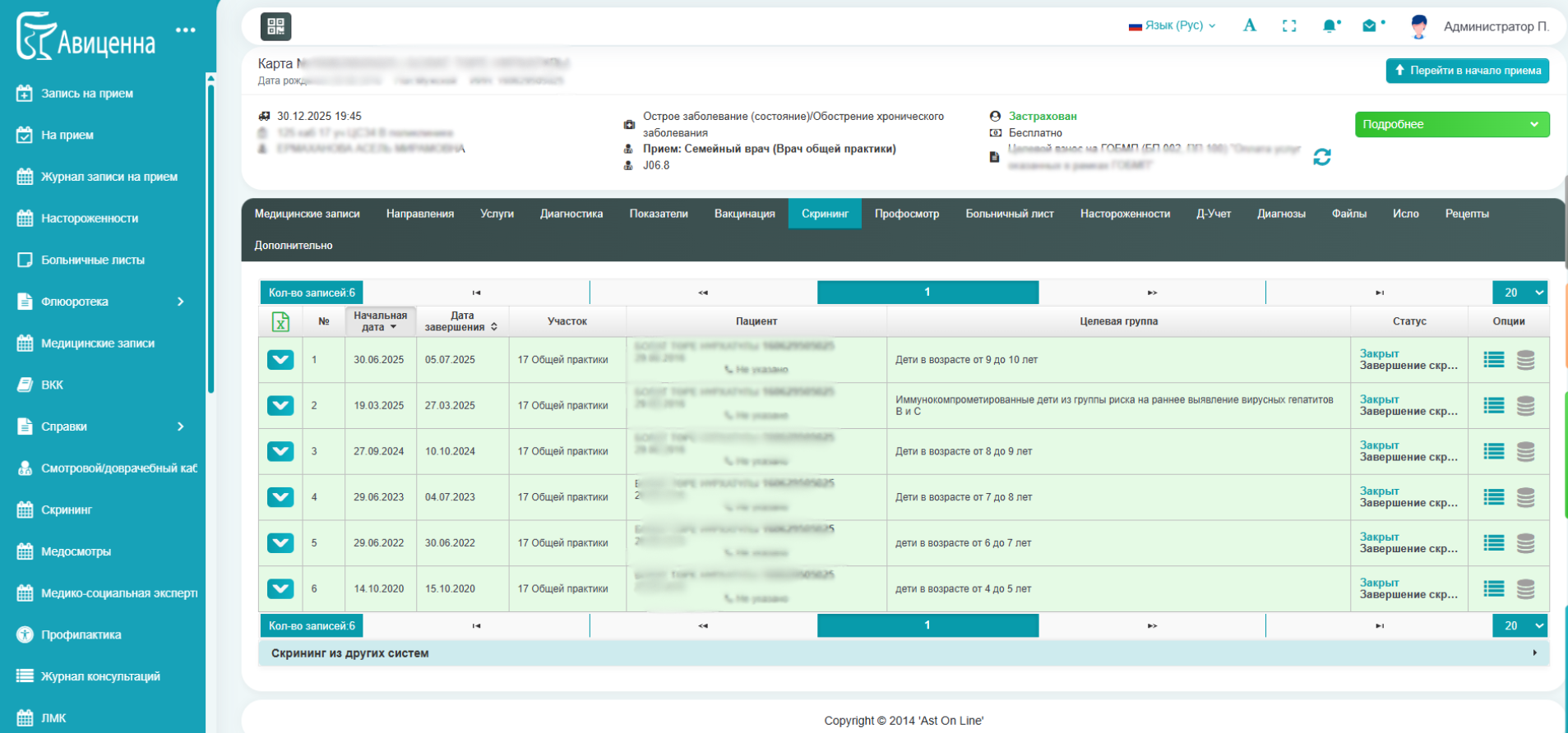Export table with the Excel icon
1568x733 pixels.
280,322
